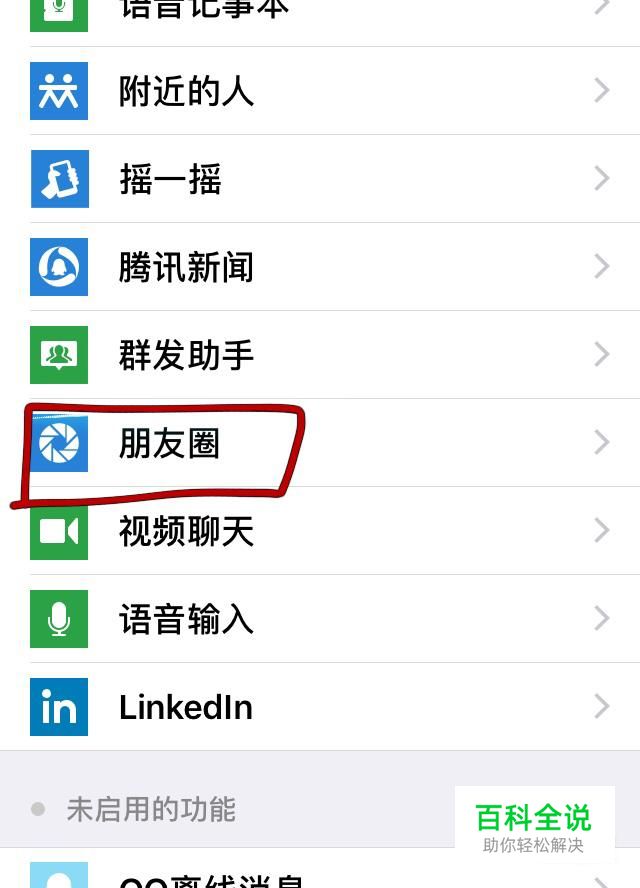Tap the 朋友圈 camera shutter icon

point(59,443)
